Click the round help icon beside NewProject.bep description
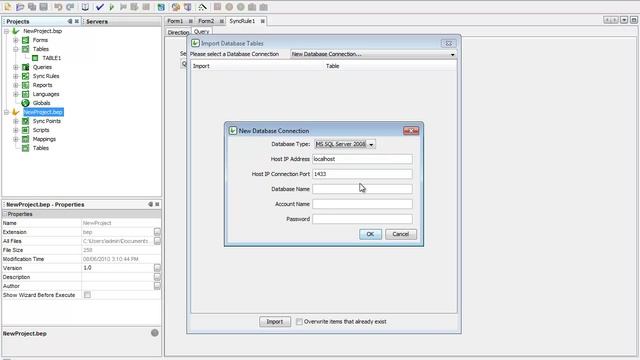The width and height of the screenshot is (640, 360). (x=155, y=333)
